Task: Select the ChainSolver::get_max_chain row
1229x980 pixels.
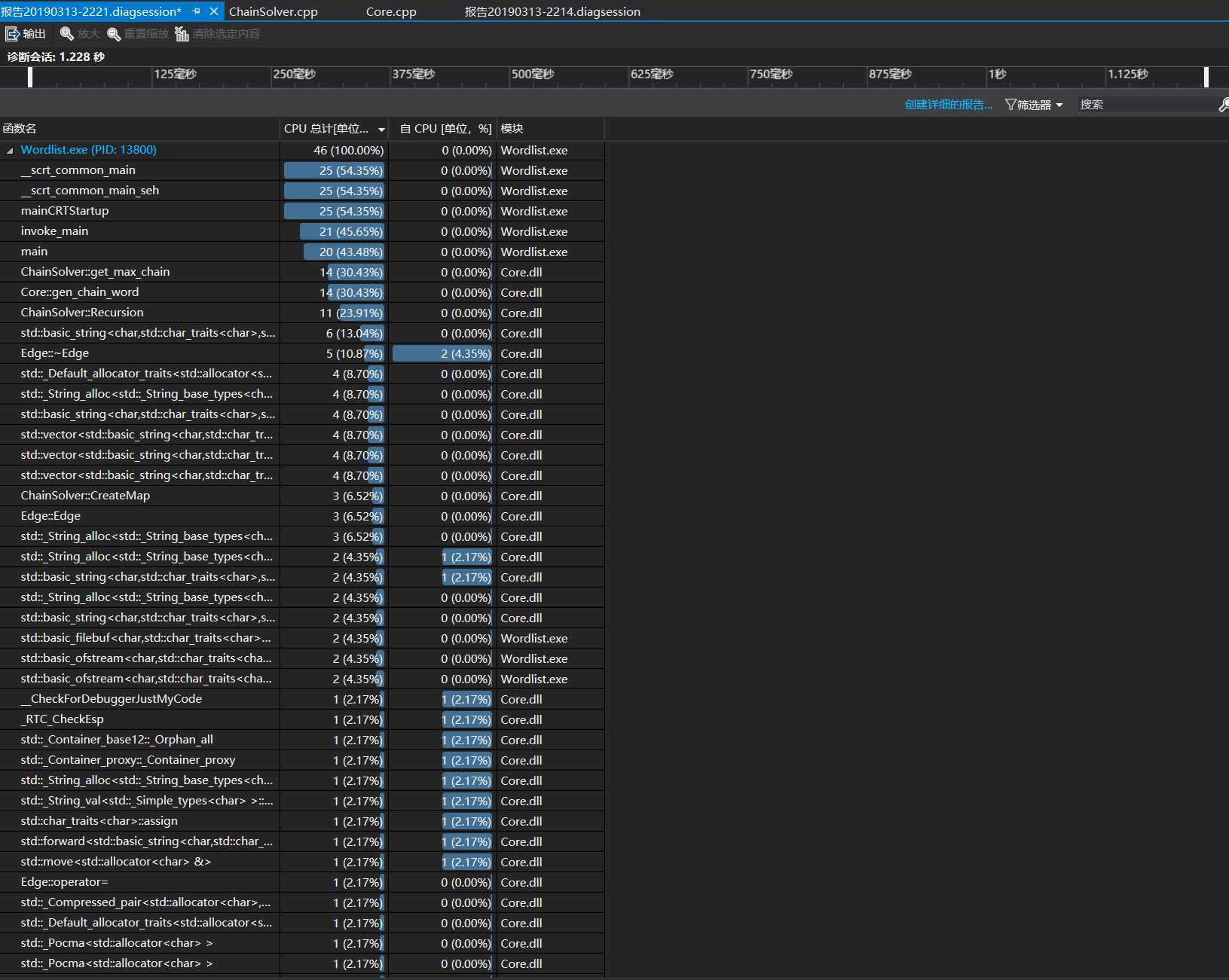Action: click(x=301, y=272)
